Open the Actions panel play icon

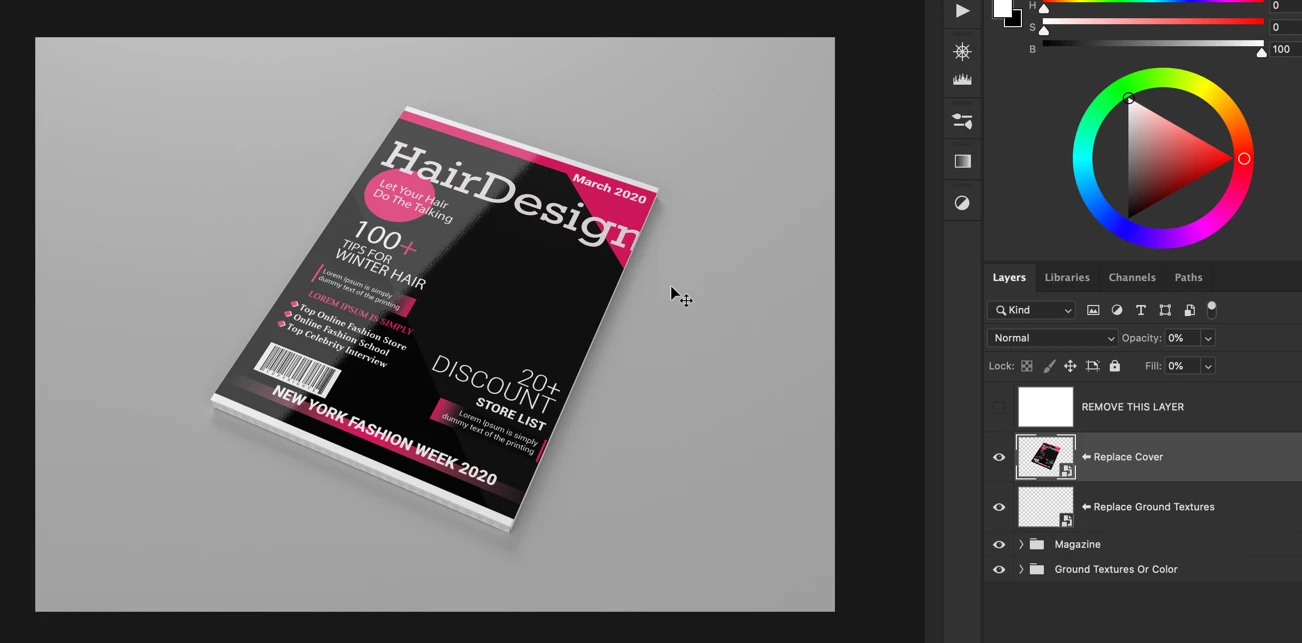click(x=962, y=11)
